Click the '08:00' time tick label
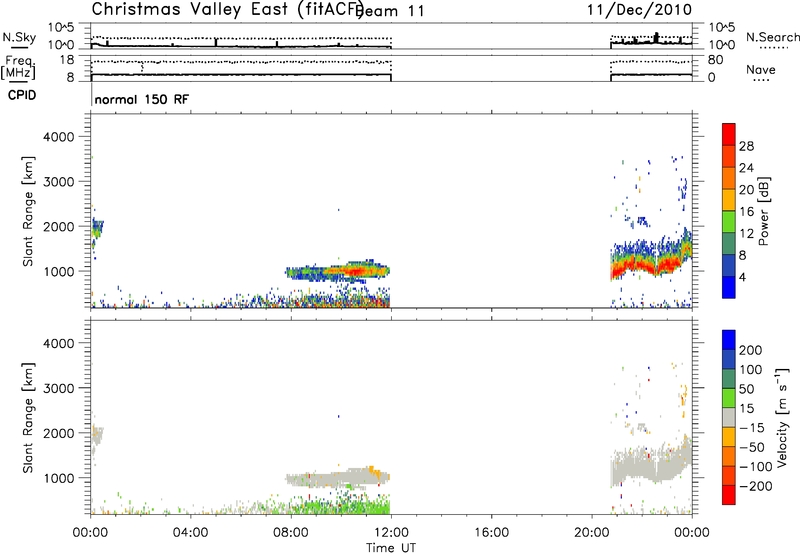Image resolution: width=800 pixels, height=554 pixels. [x=291, y=533]
